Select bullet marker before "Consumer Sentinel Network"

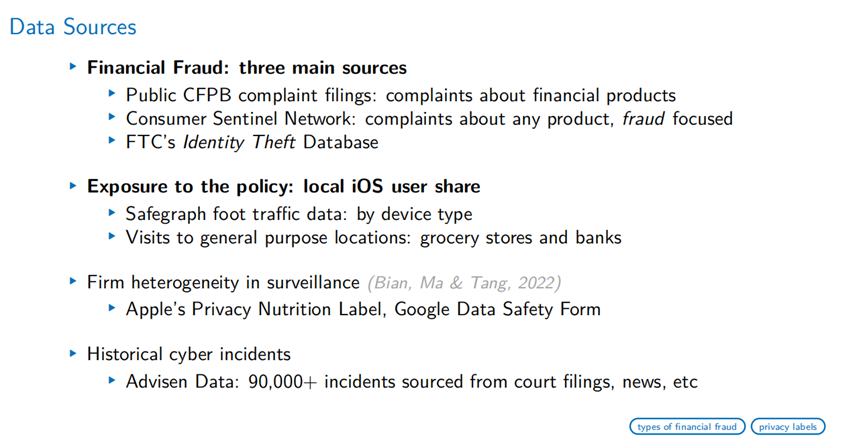pos(111,118)
